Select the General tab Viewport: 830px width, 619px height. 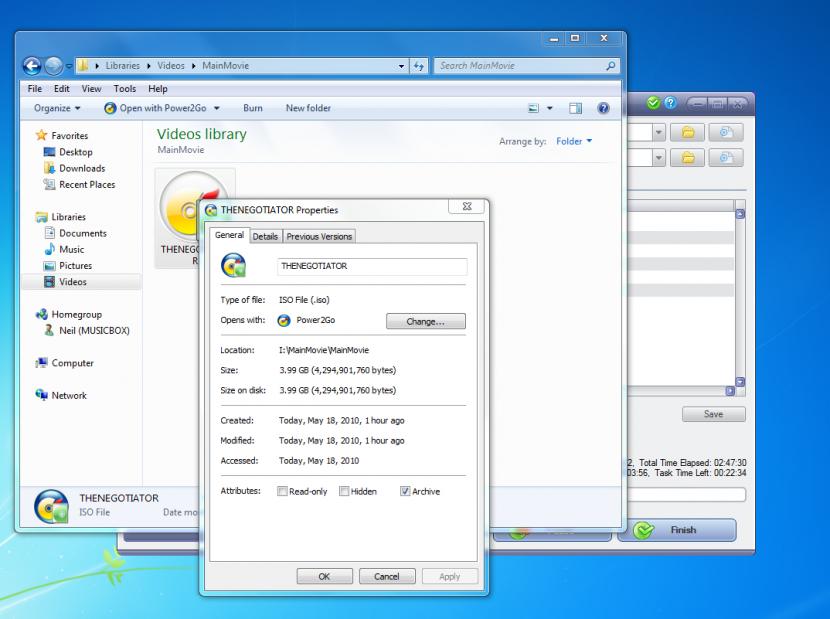(x=229, y=235)
